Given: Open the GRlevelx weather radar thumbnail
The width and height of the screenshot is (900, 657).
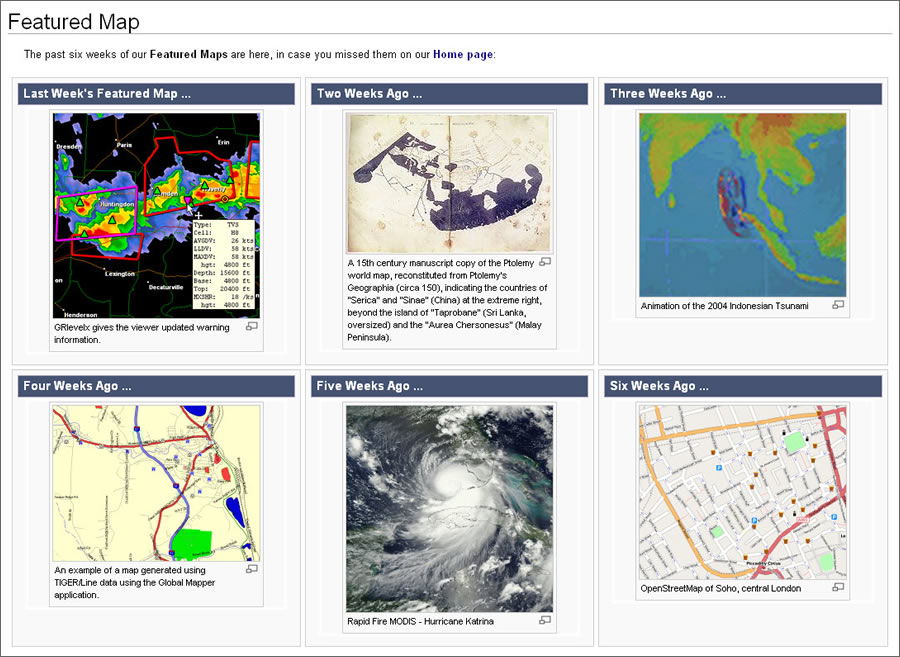Looking at the screenshot, I should click(x=156, y=215).
